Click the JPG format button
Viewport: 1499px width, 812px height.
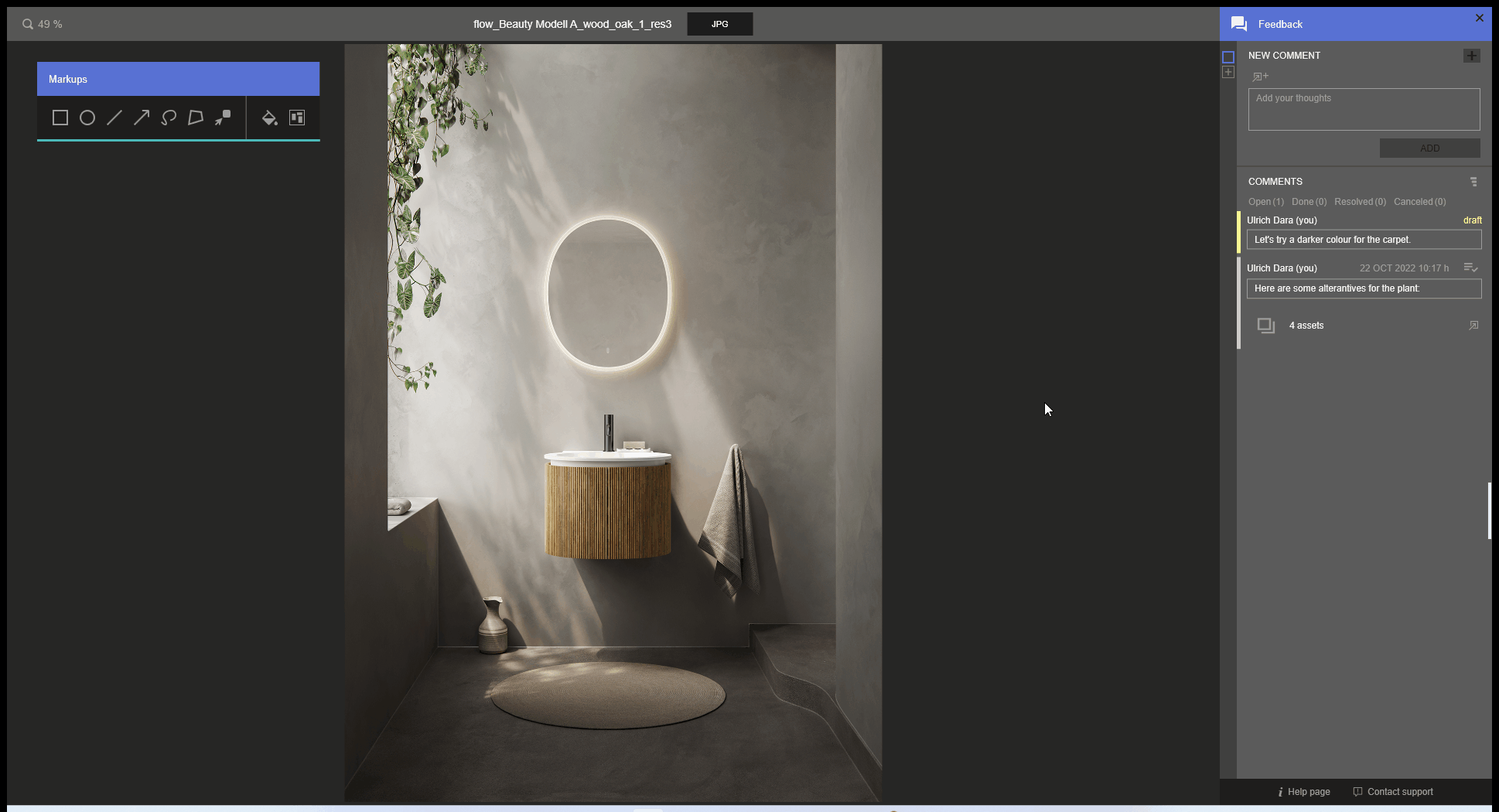point(720,24)
